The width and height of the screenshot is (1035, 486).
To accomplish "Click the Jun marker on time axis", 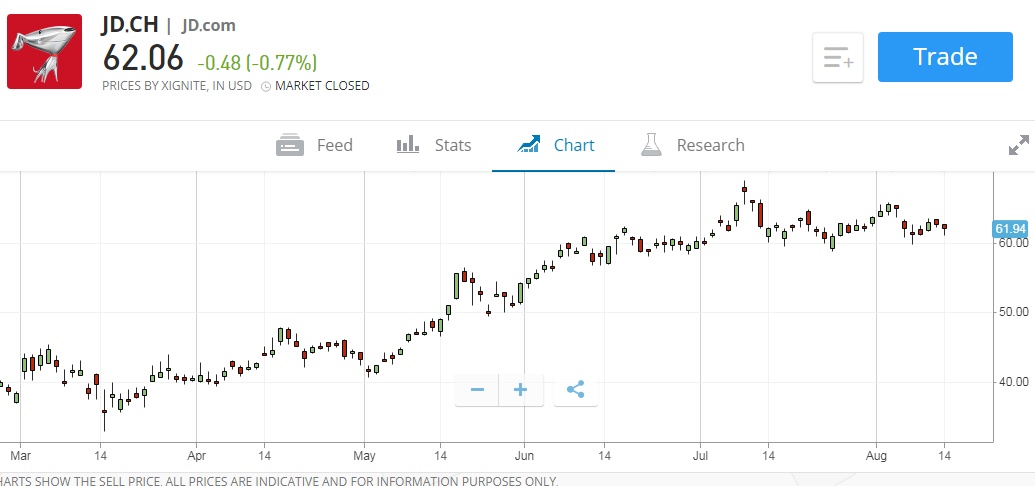I will (x=523, y=455).
